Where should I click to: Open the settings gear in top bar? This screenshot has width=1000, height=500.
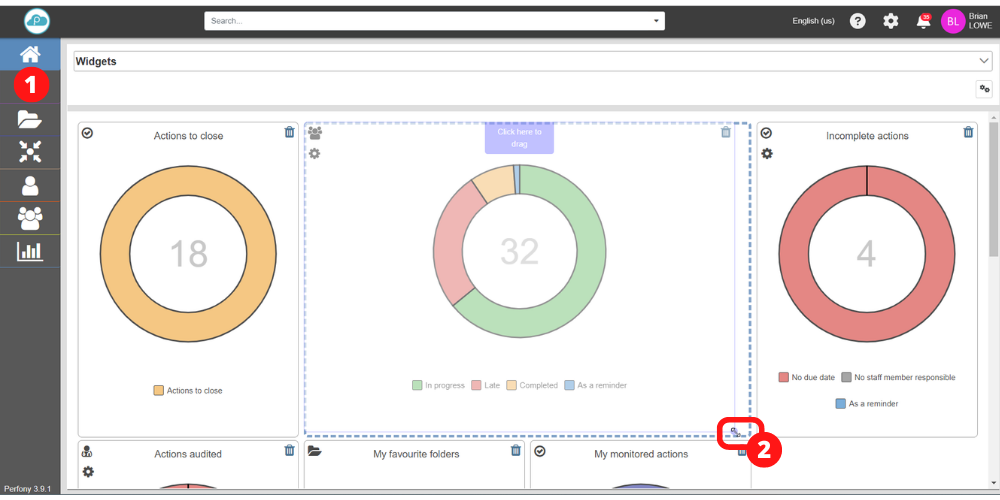coord(890,21)
